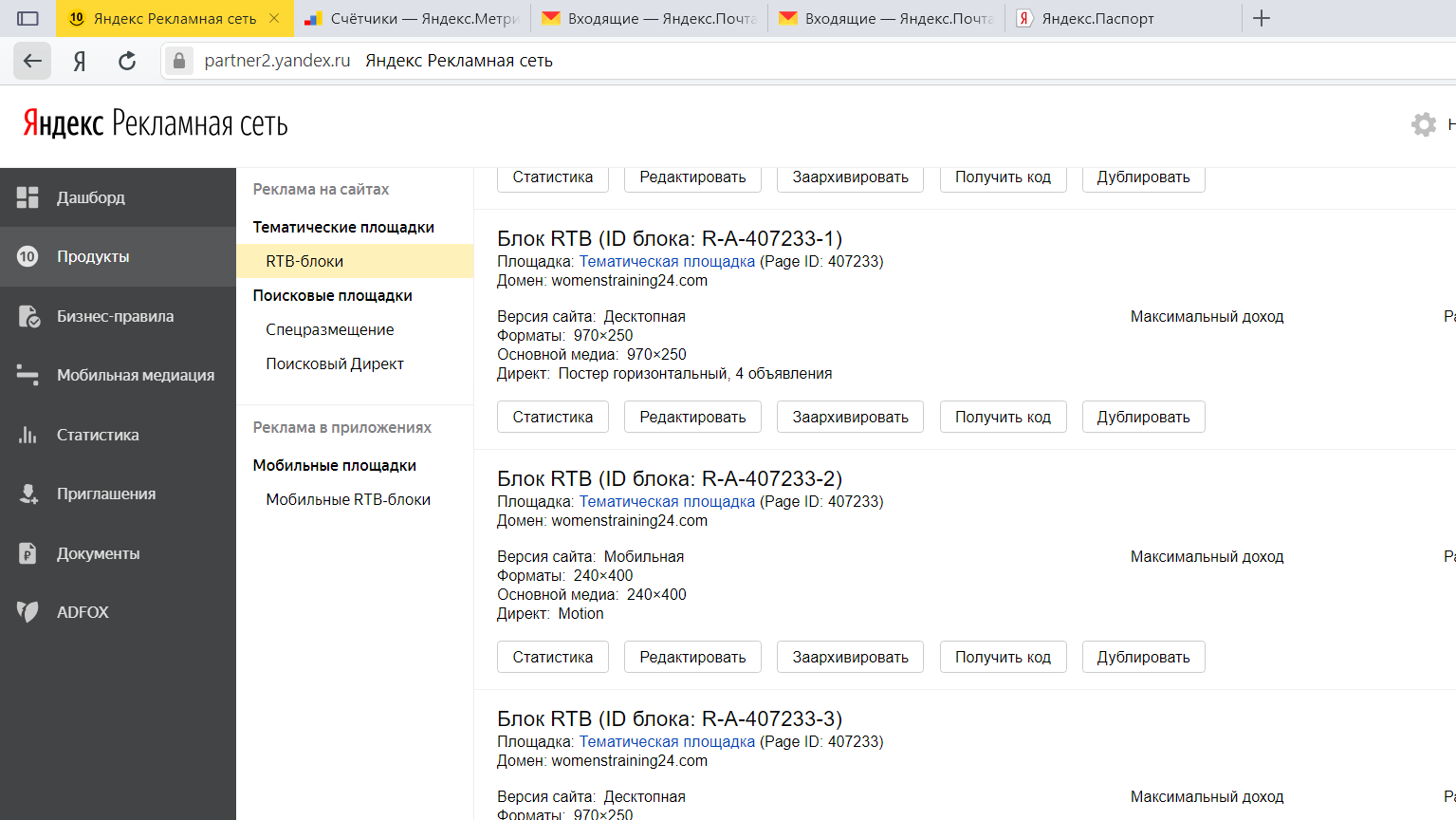This screenshot has height=820, width=1456.
Task: Select Мобильные площадки in the submenu
Action: point(334,465)
